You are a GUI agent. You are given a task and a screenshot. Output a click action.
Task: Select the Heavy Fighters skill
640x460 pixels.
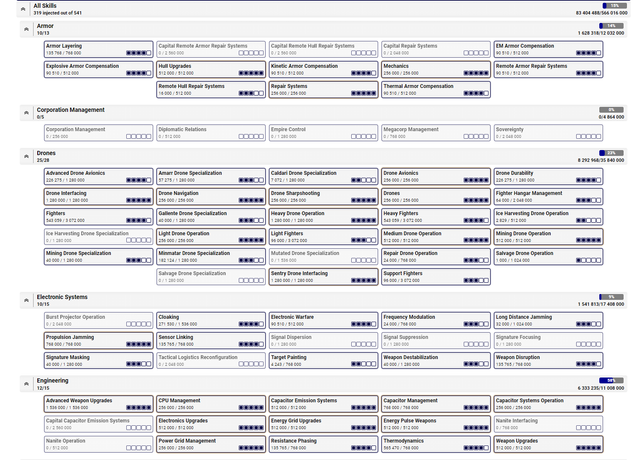[x=436, y=217]
